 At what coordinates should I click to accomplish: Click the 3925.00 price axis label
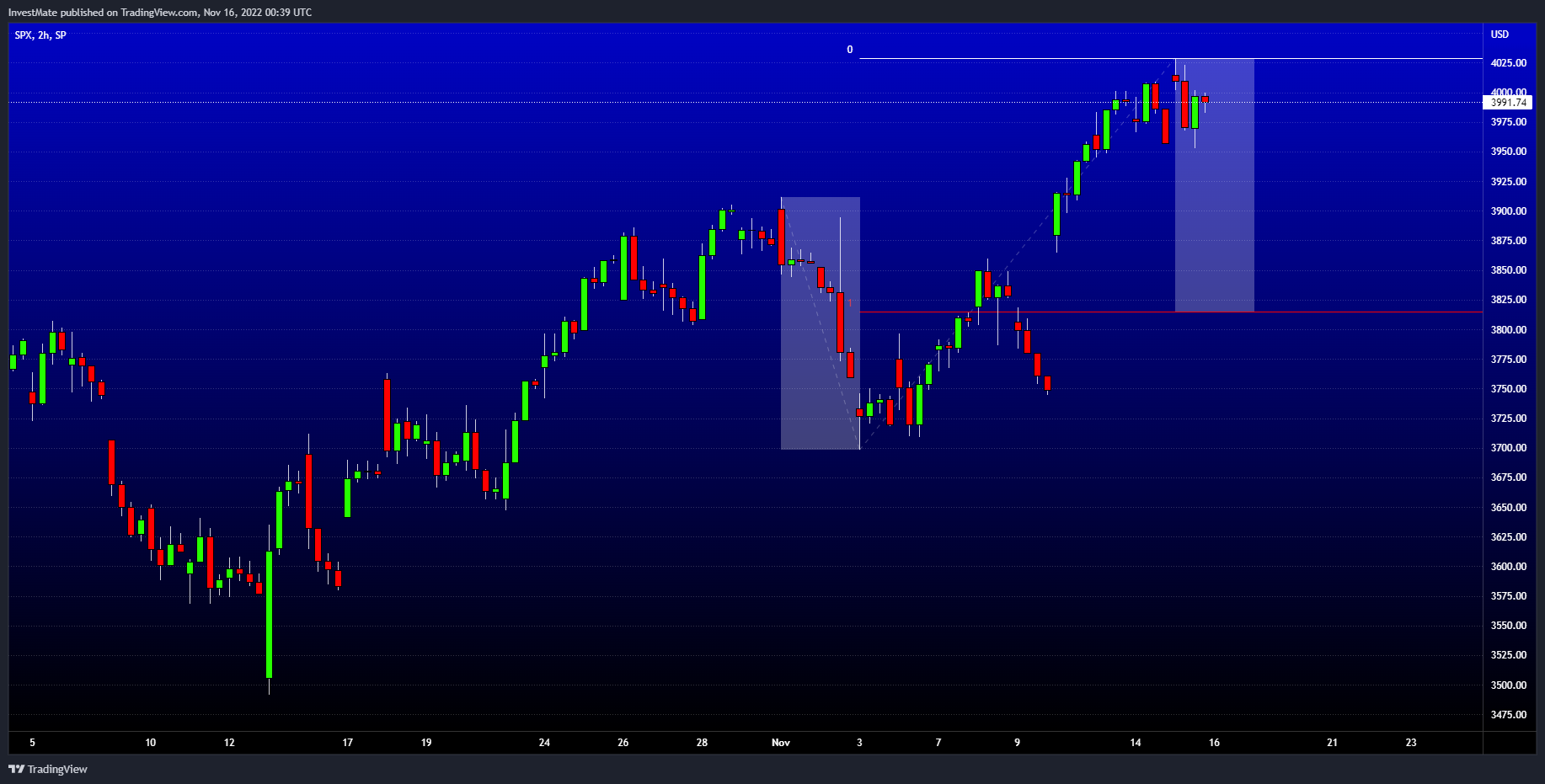coord(1508,182)
